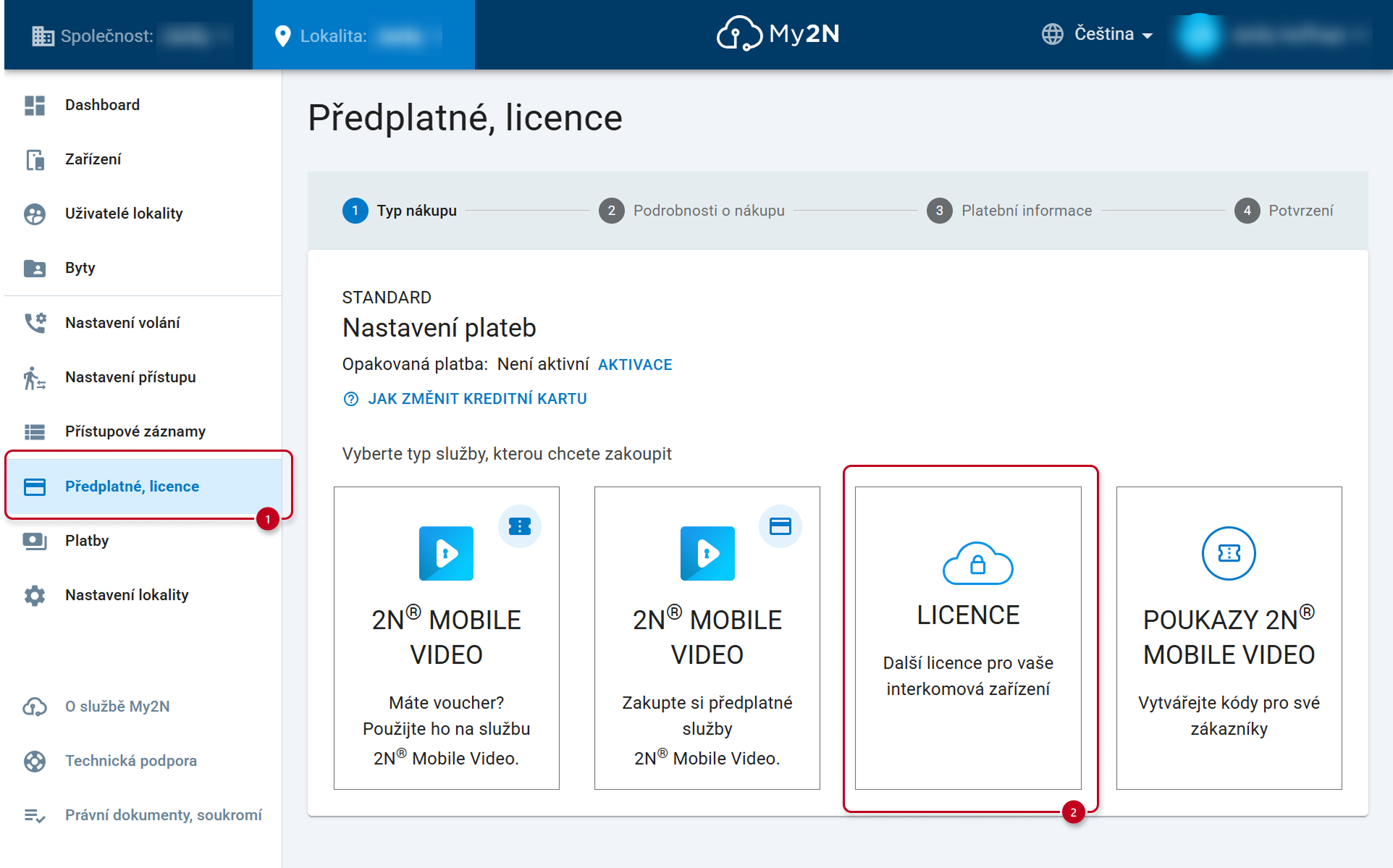This screenshot has height=868, width=1393.
Task: Open the Dashboard menu item
Action: (143, 105)
